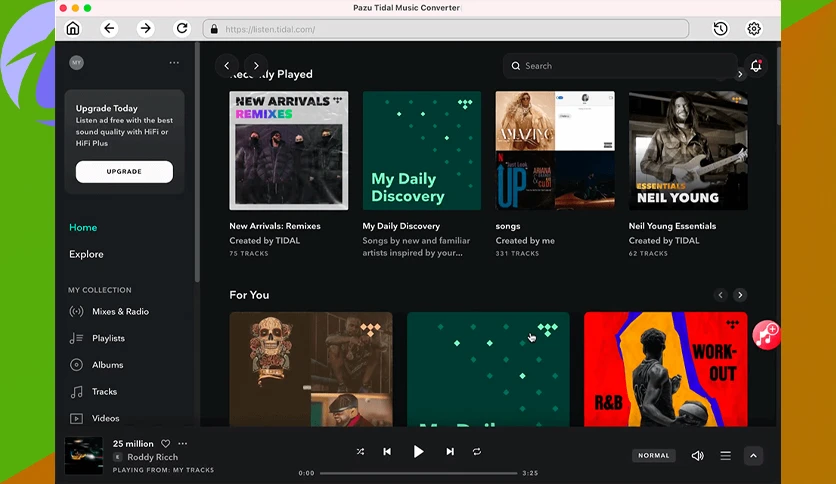This screenshot has height=484, width=836.
Task: Open Neil Young Essentials cover
Action: point(688,150)
